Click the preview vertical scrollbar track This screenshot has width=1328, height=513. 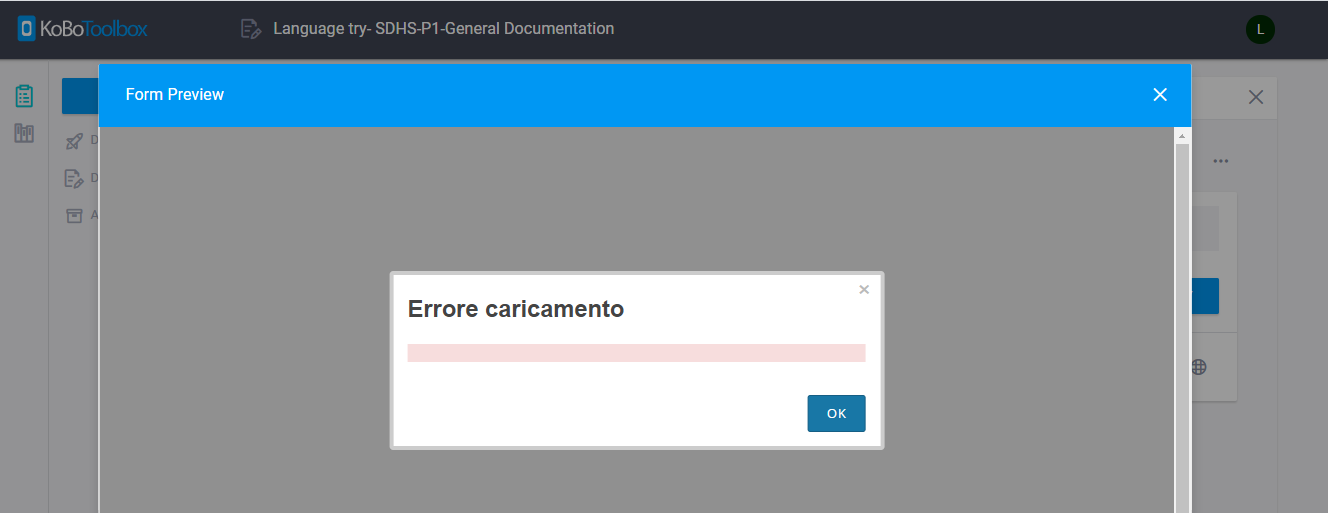(x=1182, y=330)
